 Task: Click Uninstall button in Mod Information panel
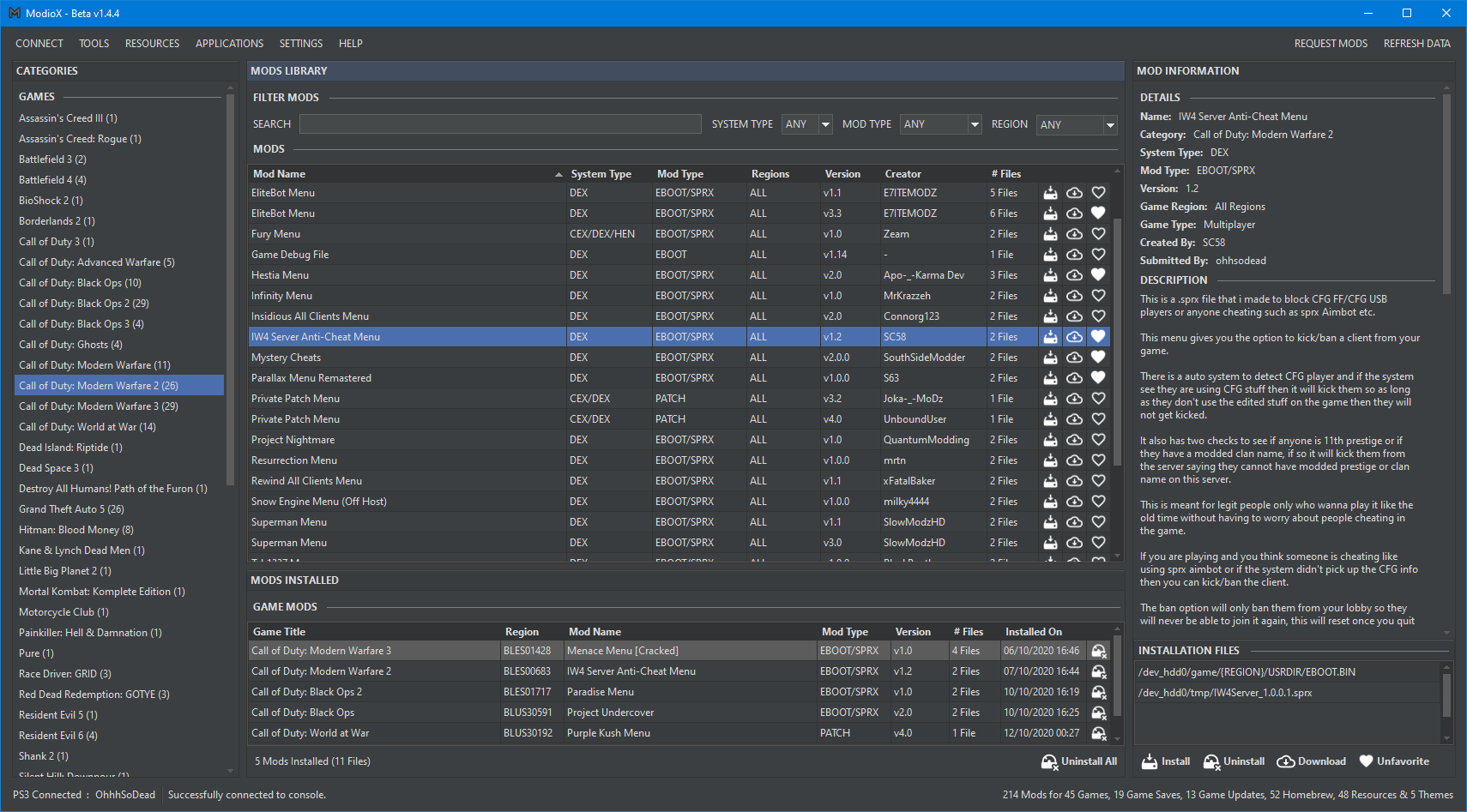pos(1234,761)
